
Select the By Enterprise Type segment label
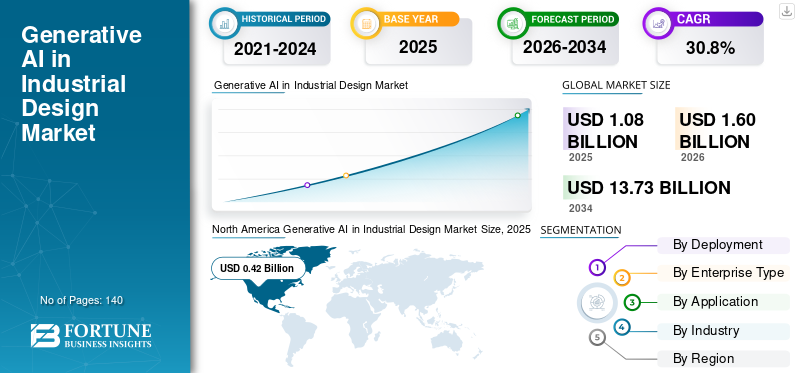[x=723, y=273]
